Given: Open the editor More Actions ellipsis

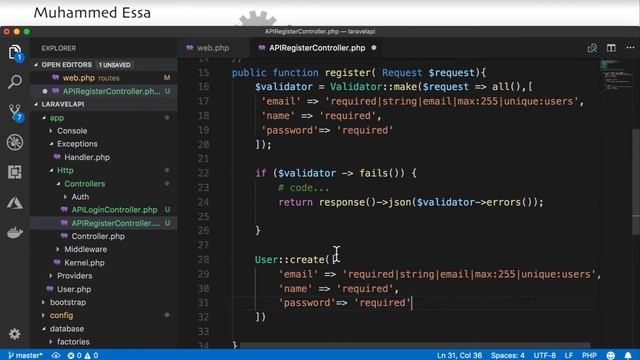Looking at the screenshot, I should coord(630,48).
